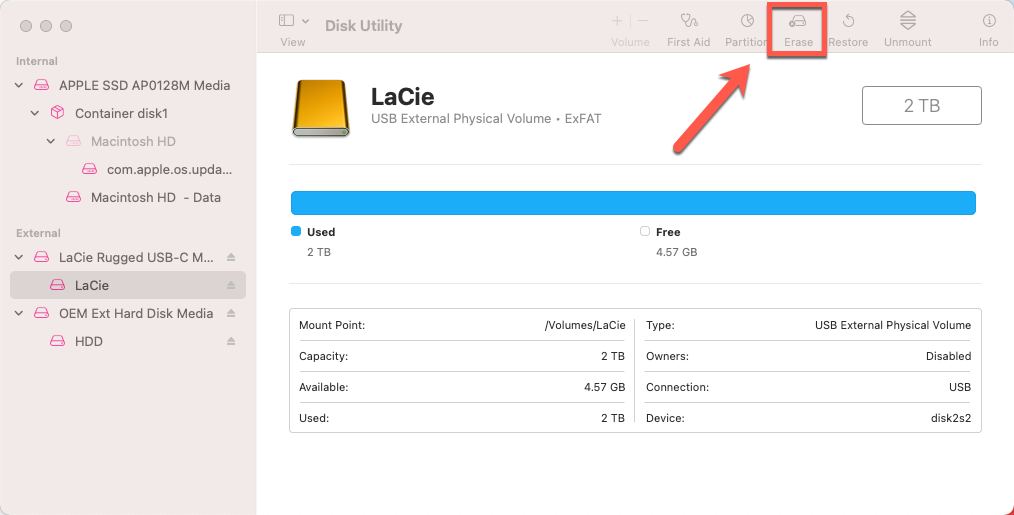The height and width of the screenshot is (515, 1014).
Task: Open the View sidebar options
Action: click(286, 21)
